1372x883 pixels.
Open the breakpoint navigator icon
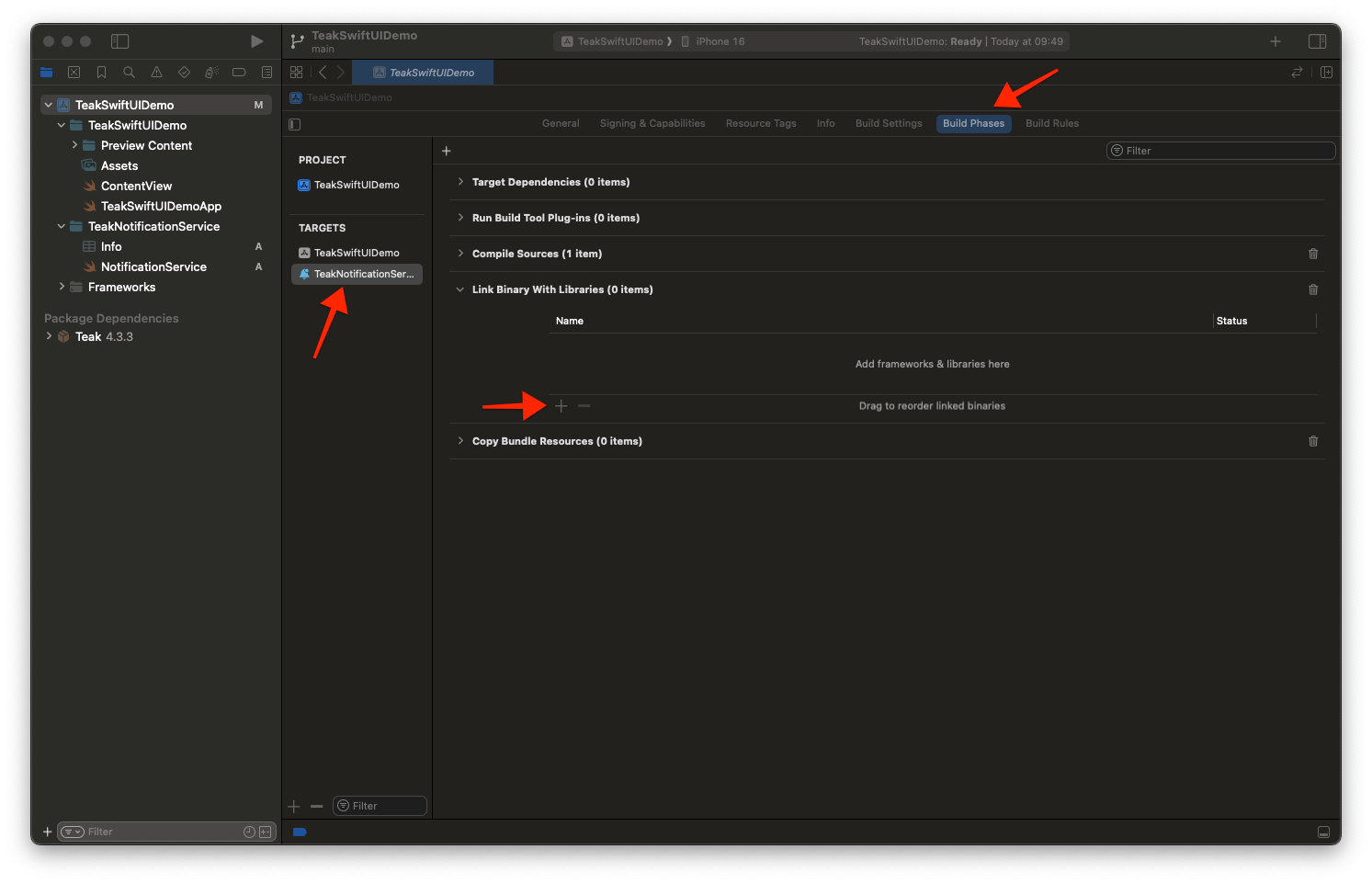(239, 73)
